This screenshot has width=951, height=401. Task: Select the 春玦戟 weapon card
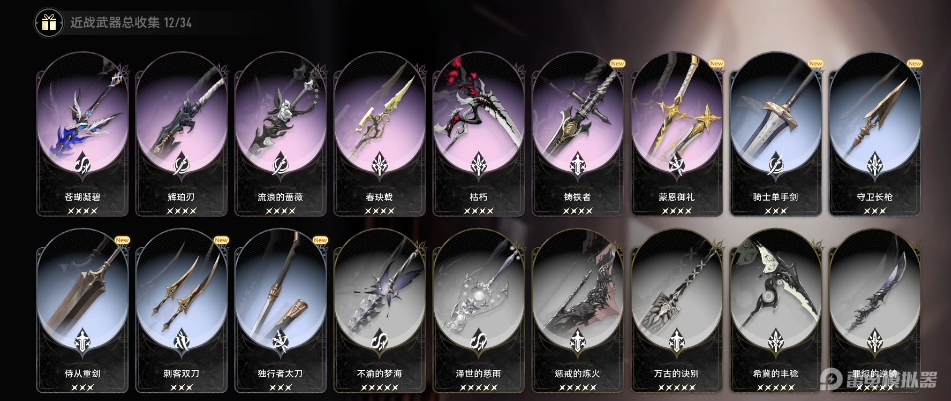click(x=380, y=133)
